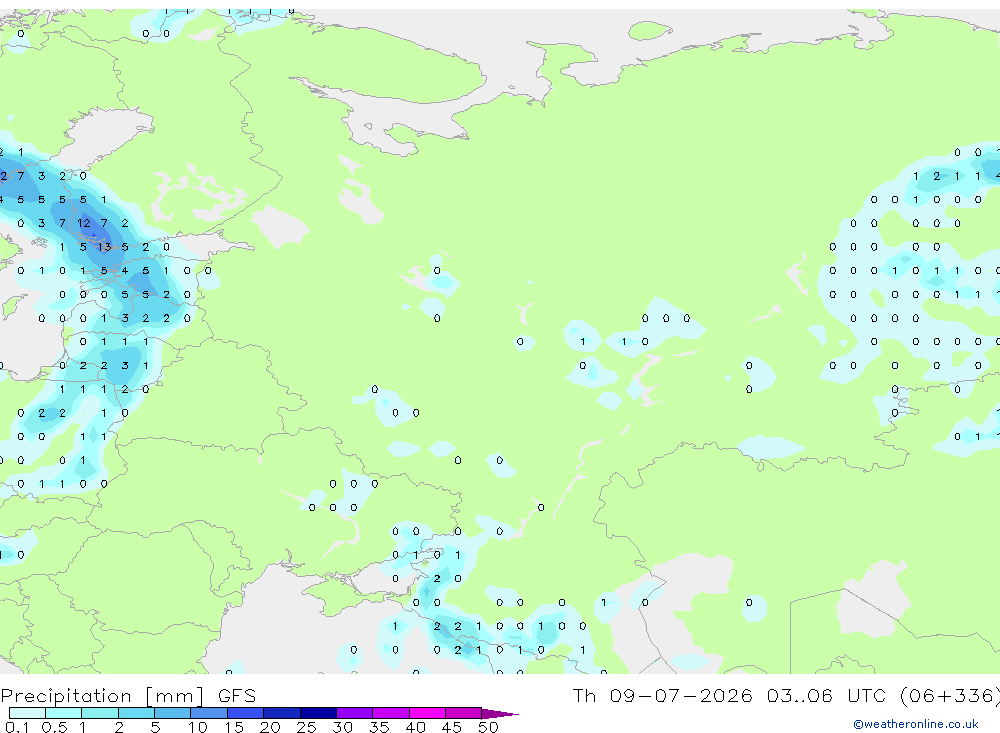Open the weatheronline.co.uk copyright link
This screenshot has width=1000, height=733.
point(916,724)
